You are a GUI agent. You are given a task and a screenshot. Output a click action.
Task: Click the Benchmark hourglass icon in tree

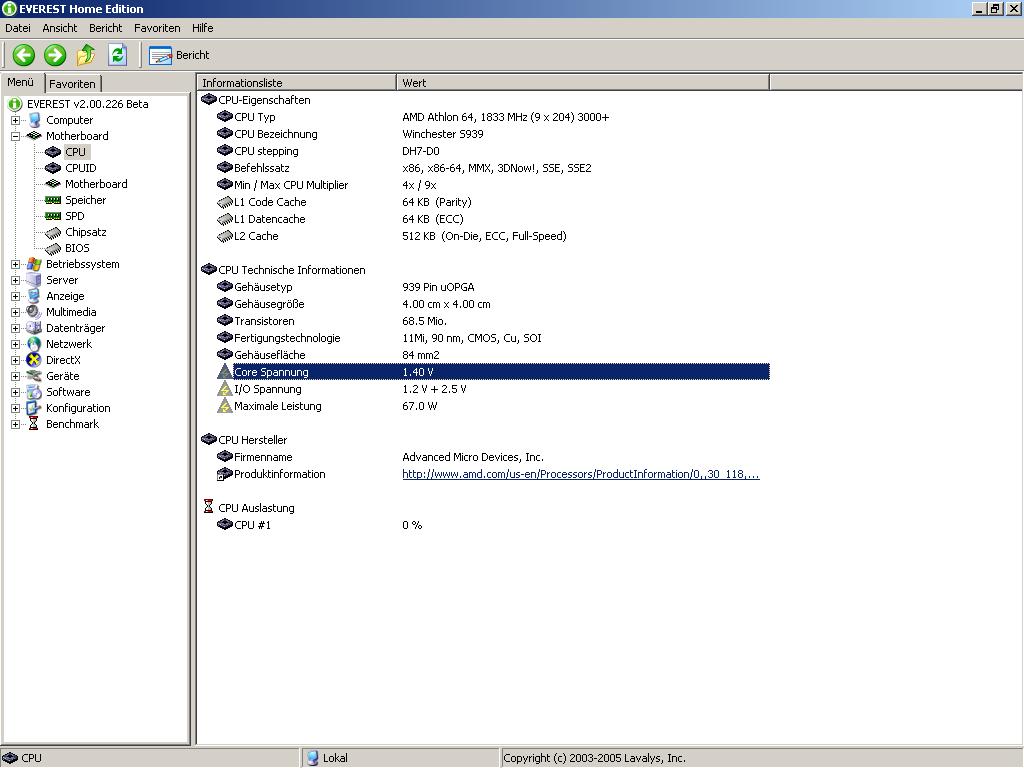33,424
